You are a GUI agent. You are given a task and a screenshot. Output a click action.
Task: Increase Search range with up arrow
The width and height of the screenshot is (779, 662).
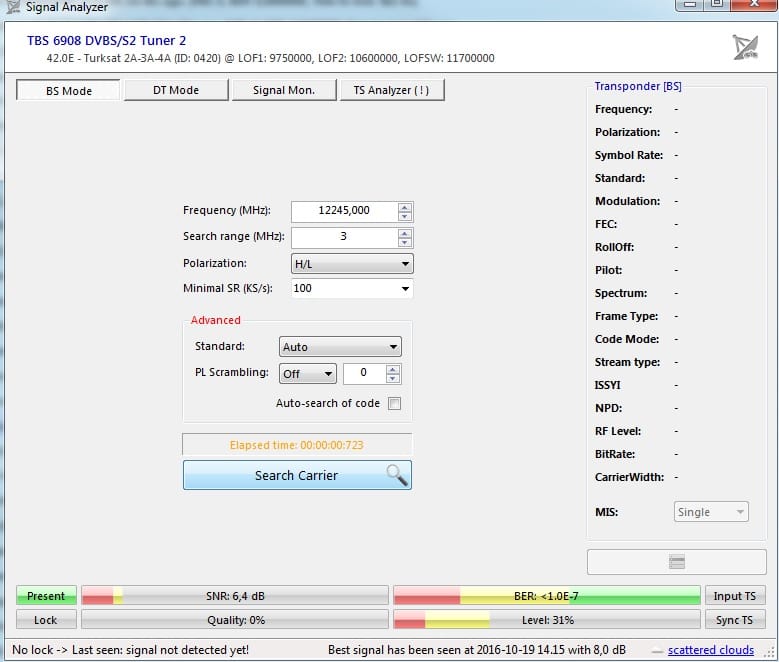405,233
